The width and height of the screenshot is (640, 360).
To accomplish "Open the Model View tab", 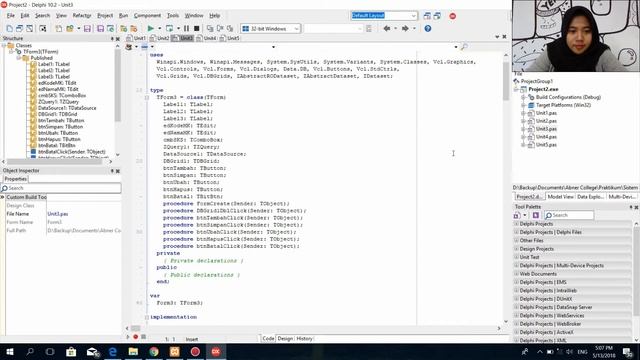I will [x=560, y=197].
